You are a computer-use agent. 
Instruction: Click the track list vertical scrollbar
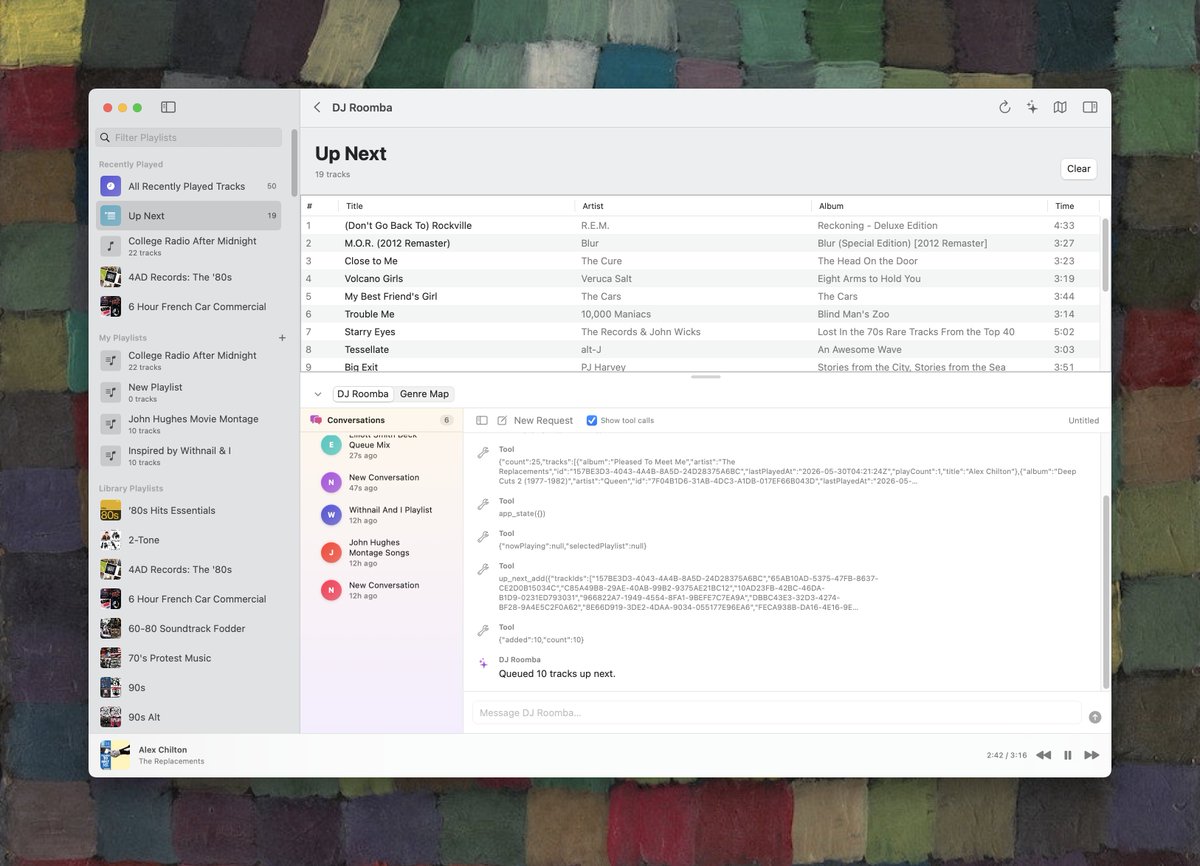(1105, 255)
